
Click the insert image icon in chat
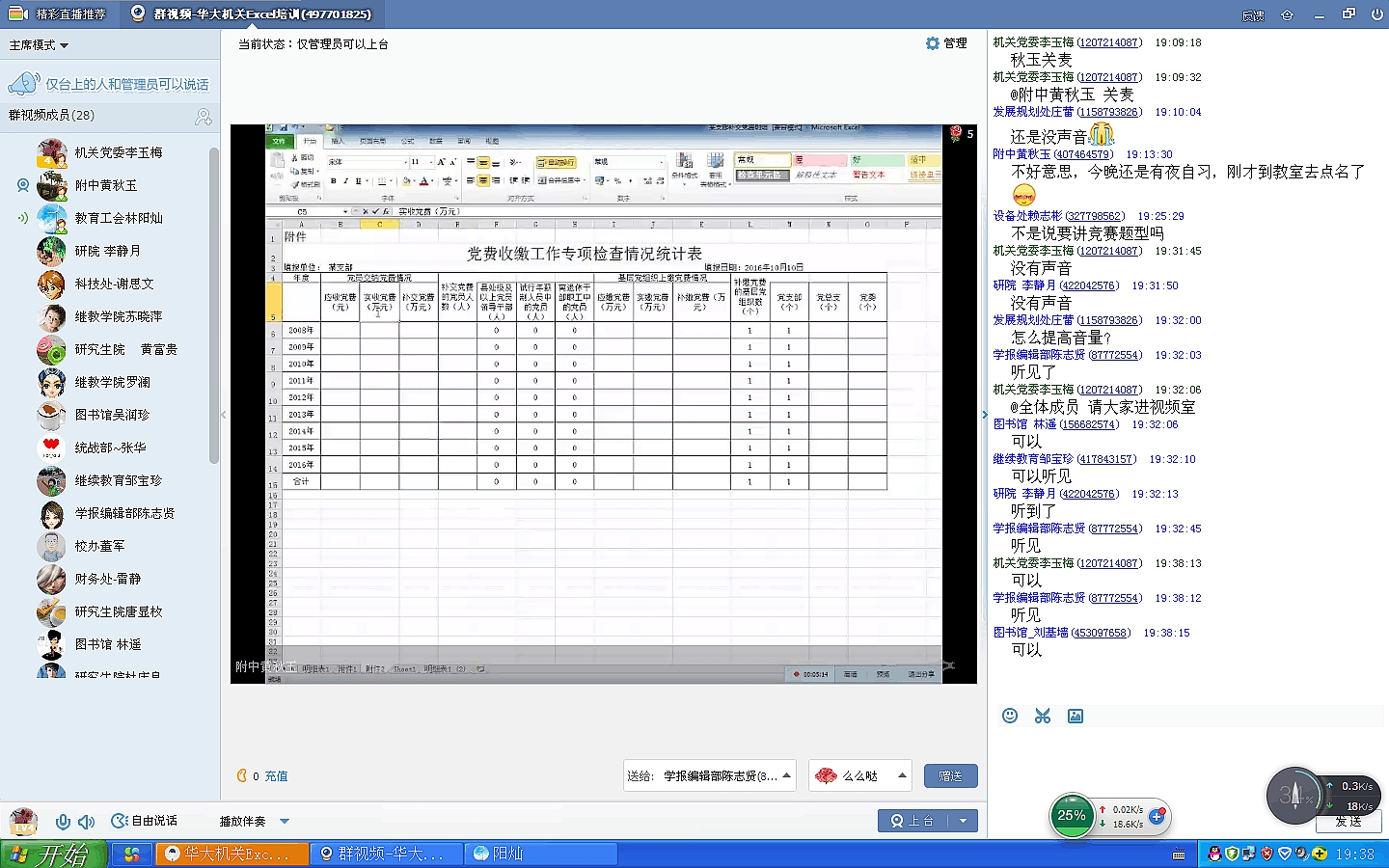click(x=1076, y=716)
